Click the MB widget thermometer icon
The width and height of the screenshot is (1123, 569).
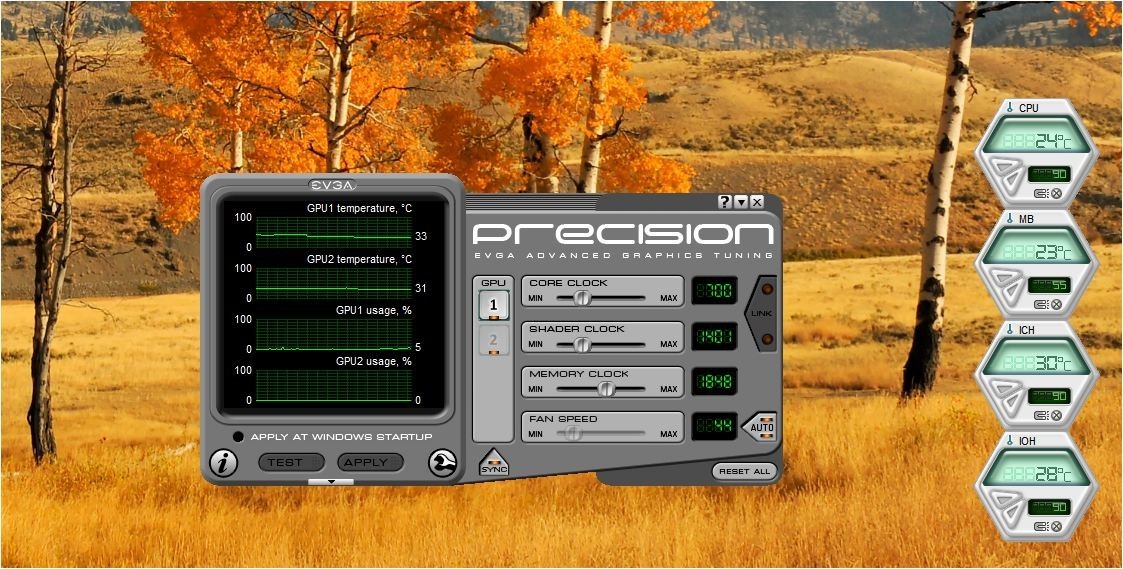(x=1010, y=219)
